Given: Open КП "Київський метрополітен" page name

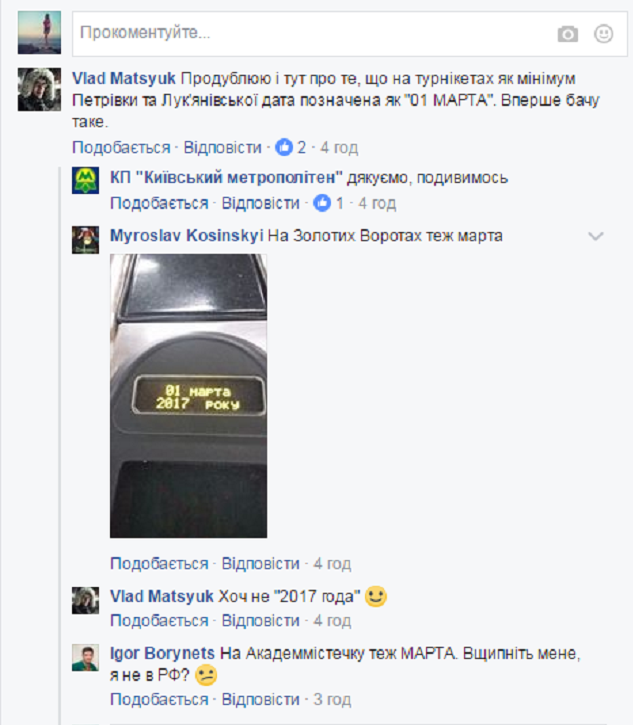Looking at the screenshot, I should pyautogui.click(x=226, y=178).
